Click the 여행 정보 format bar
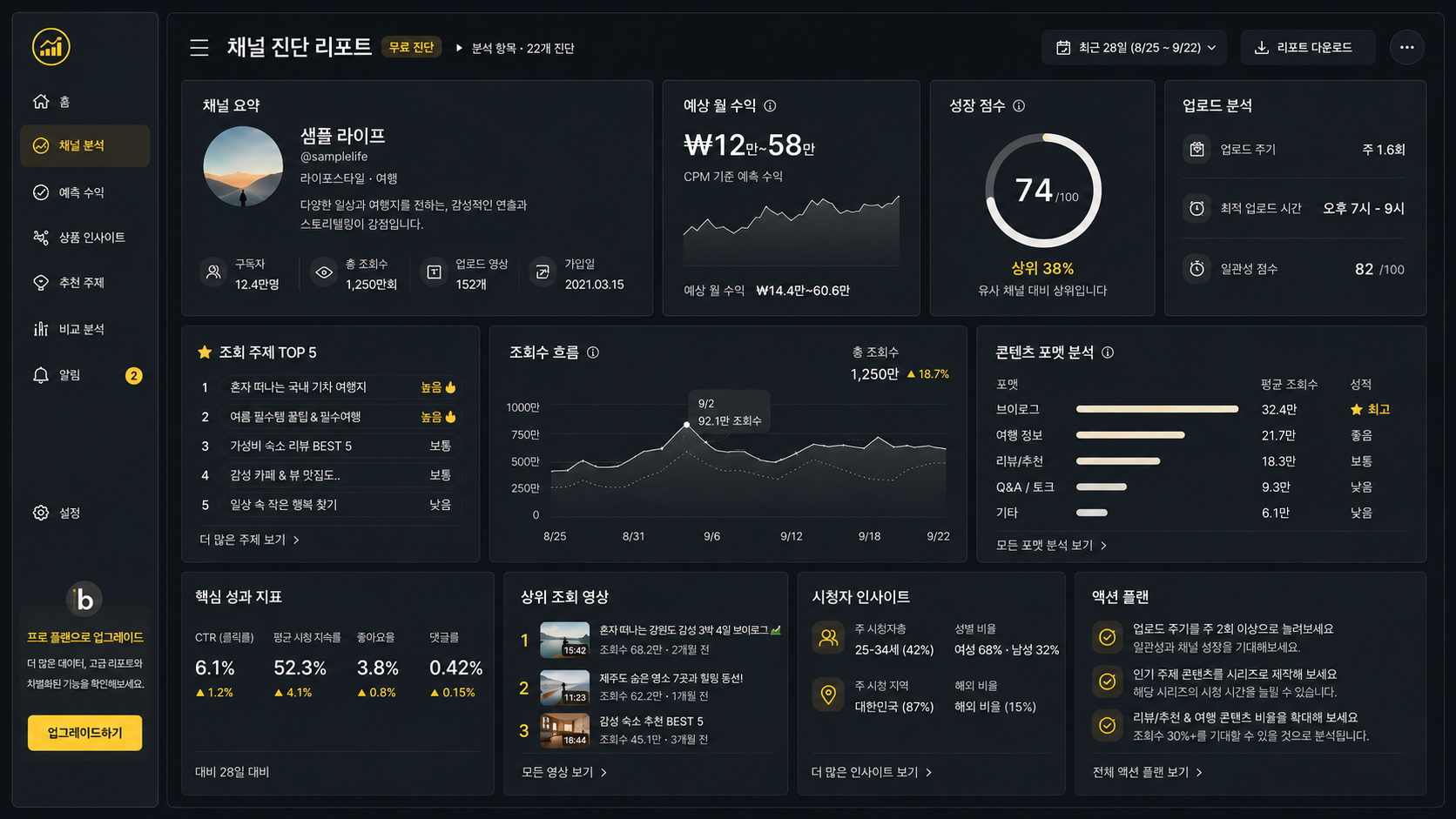 click(x=1130, y=435)
